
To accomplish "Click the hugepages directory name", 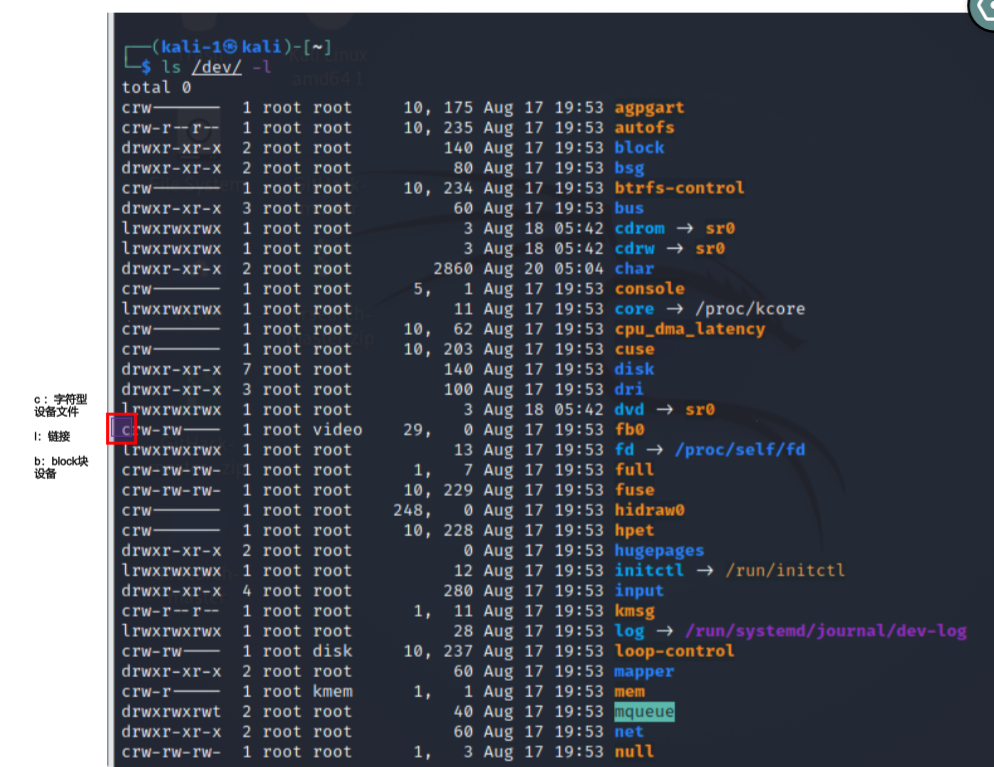I will click(x=659, y=550).
